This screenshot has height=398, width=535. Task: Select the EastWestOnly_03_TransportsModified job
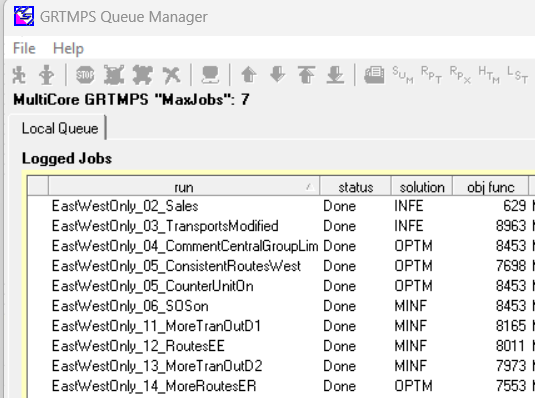[165, 226]
